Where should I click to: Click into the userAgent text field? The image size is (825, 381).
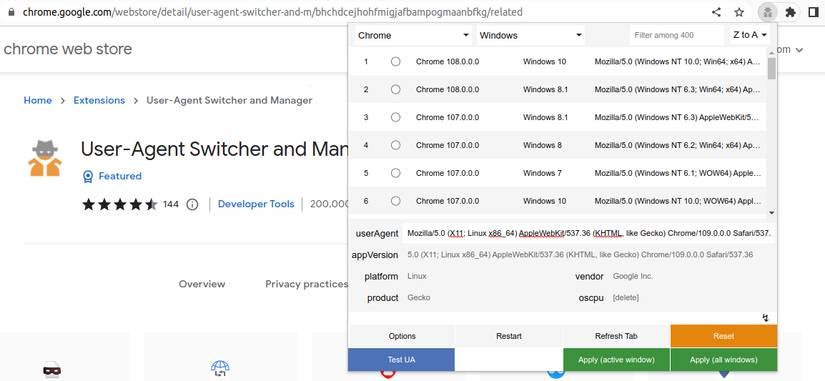(589, 233)
